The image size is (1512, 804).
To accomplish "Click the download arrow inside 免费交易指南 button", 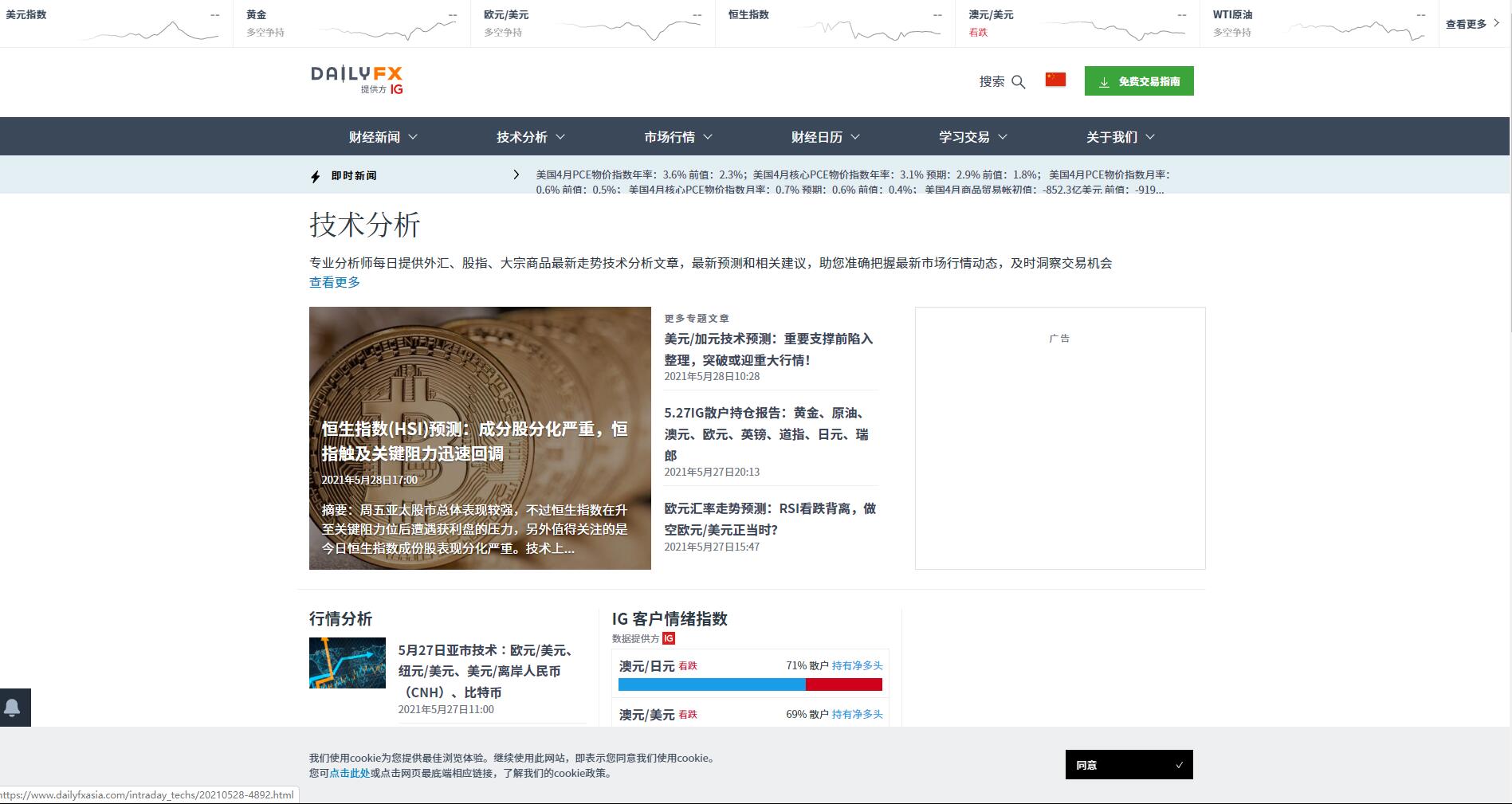I will click(1104, 80).
